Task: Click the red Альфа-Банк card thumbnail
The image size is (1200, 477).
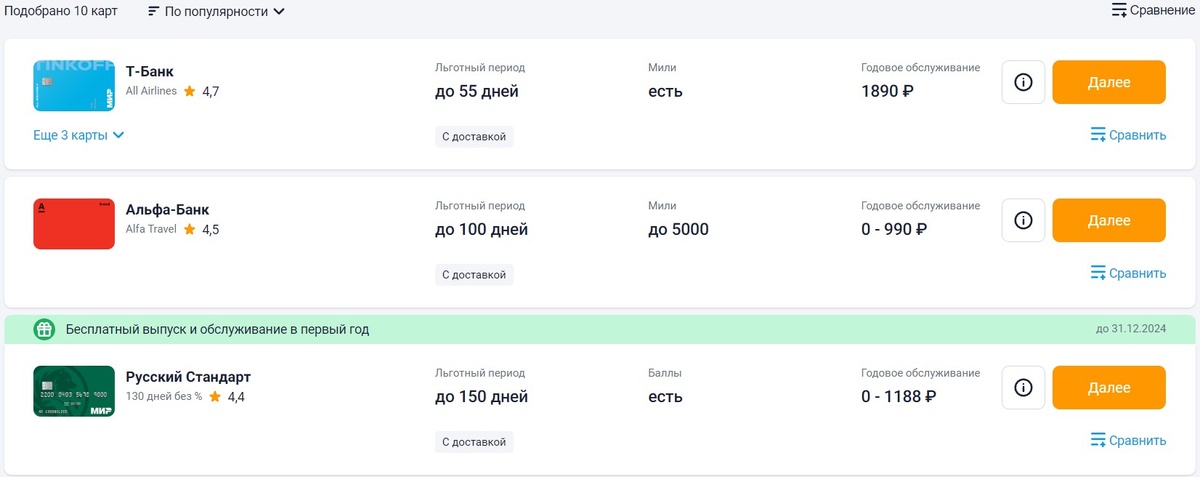Action: point(74,224)
